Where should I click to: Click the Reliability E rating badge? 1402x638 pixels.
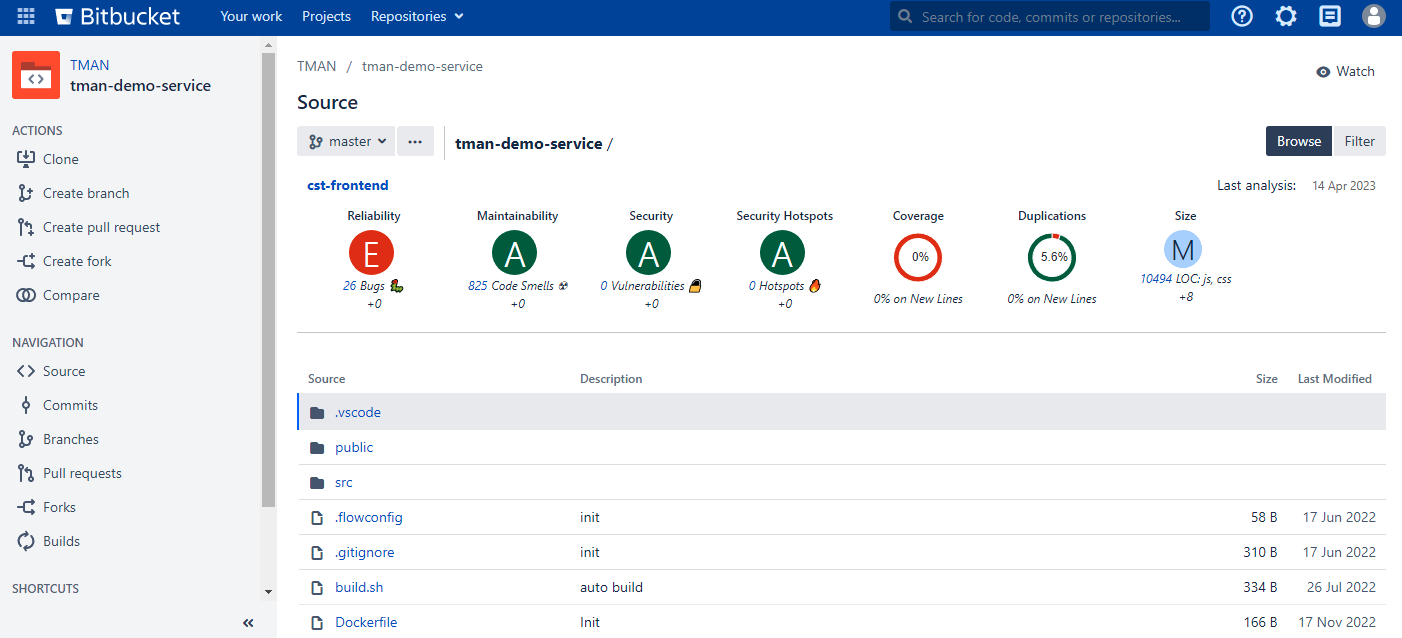pyautogui.click(x=372, y=254)
